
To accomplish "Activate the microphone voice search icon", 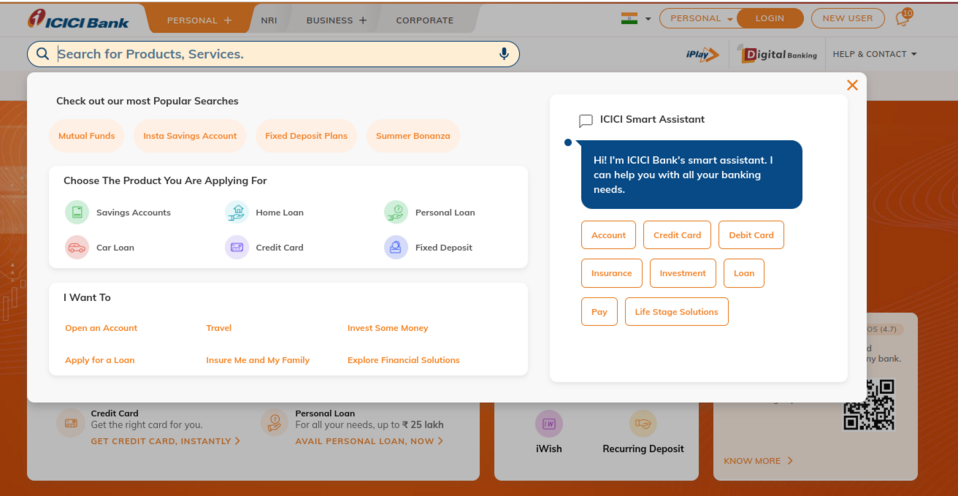I will [504, 54].
